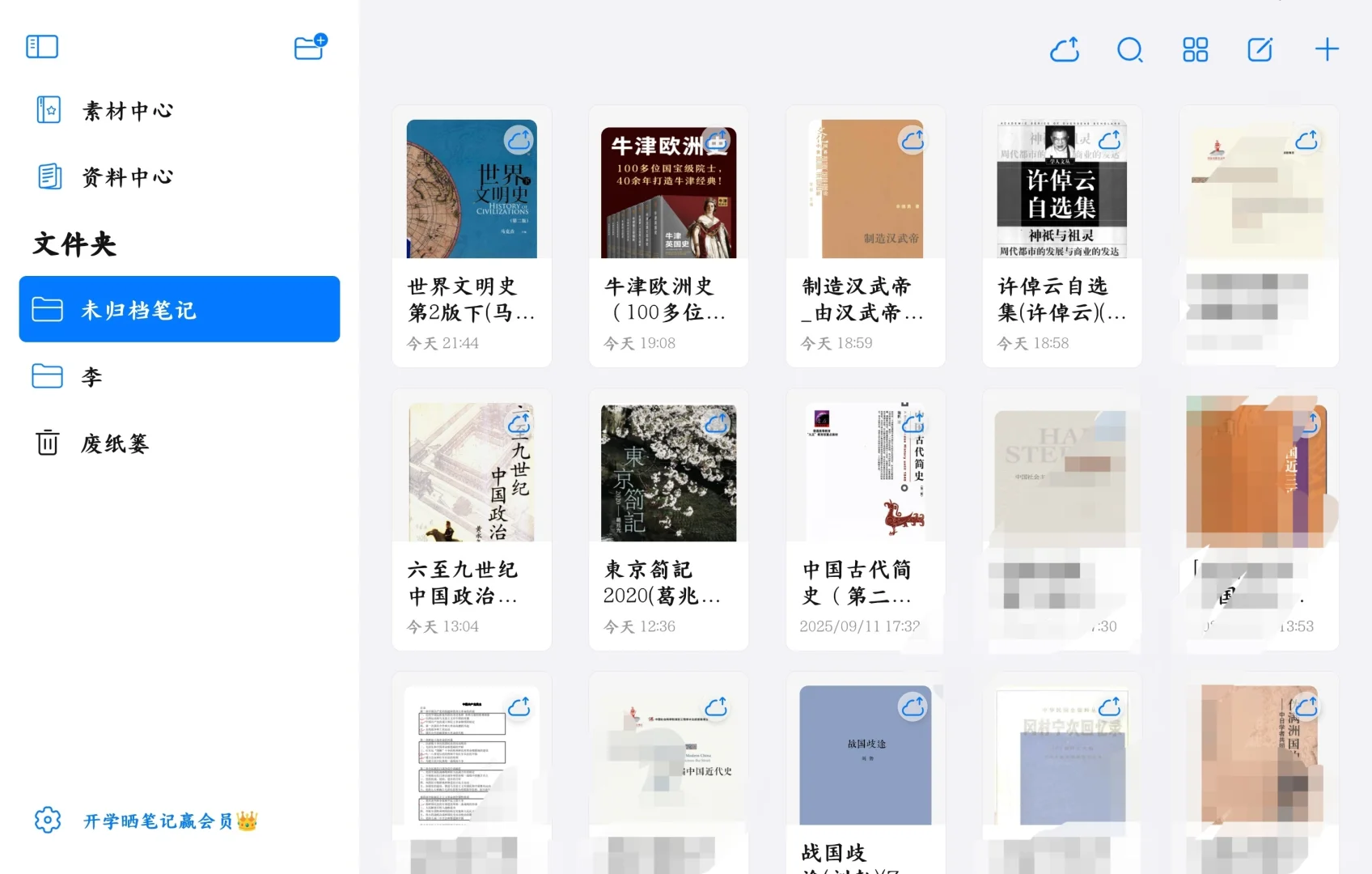The width and height of the screenshot is (1372, 874).
Task: Switch layout using the grid view icon
Action: [x=1195, y=50]
